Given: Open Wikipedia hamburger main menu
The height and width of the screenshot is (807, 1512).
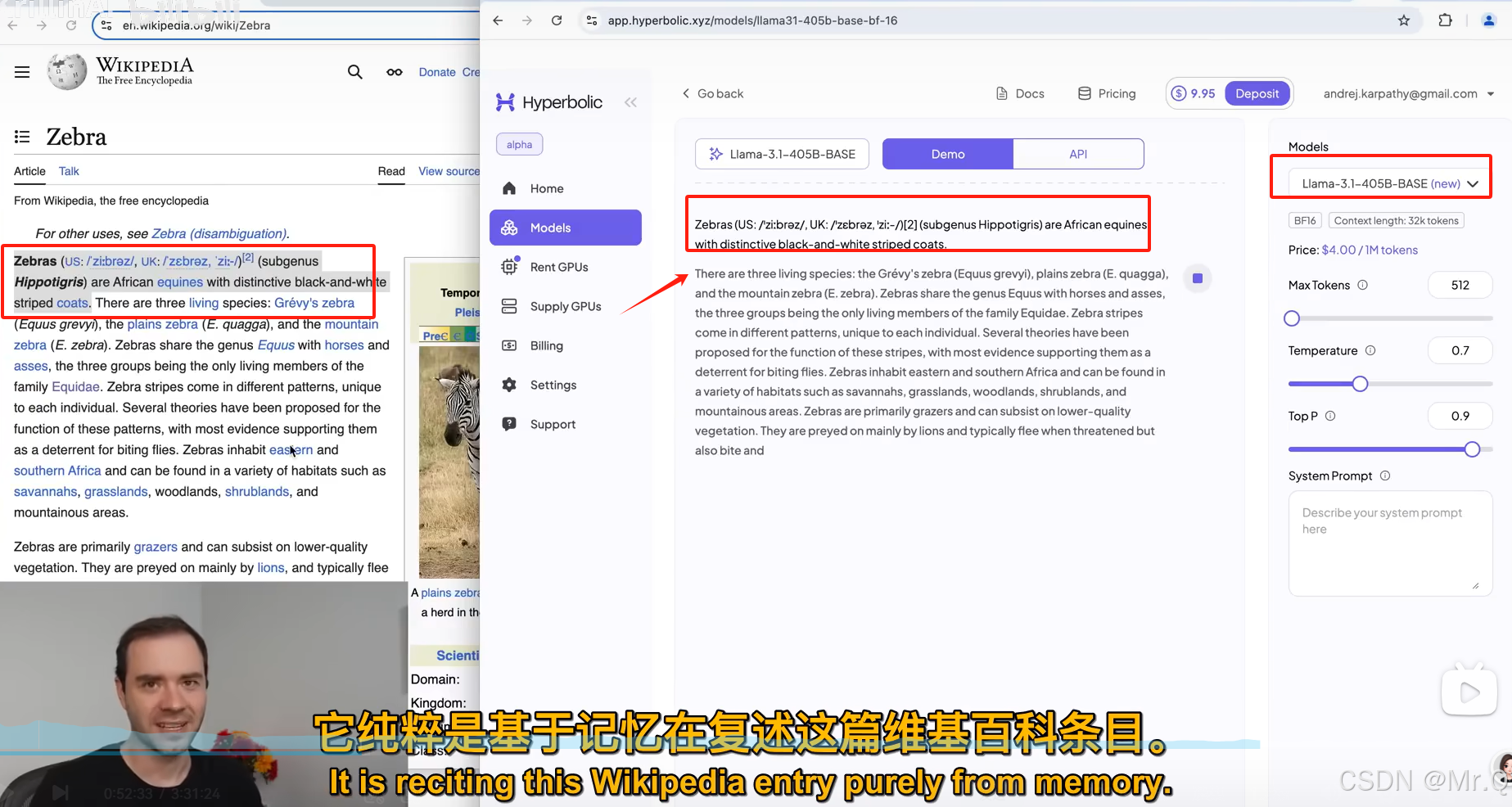Looking at the screenshot, I should 22,72.
